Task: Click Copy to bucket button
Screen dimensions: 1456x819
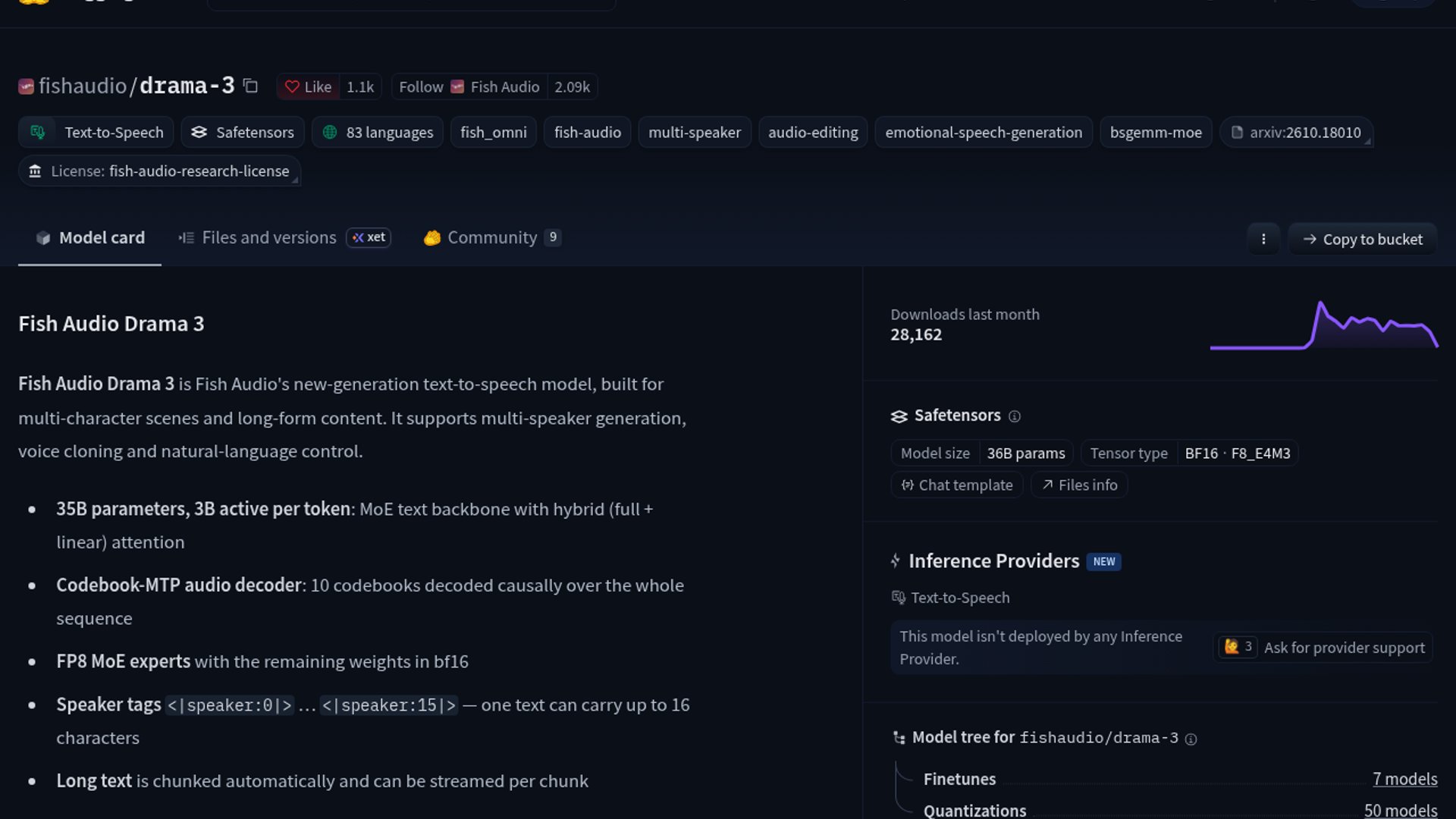Action: 1363,239
